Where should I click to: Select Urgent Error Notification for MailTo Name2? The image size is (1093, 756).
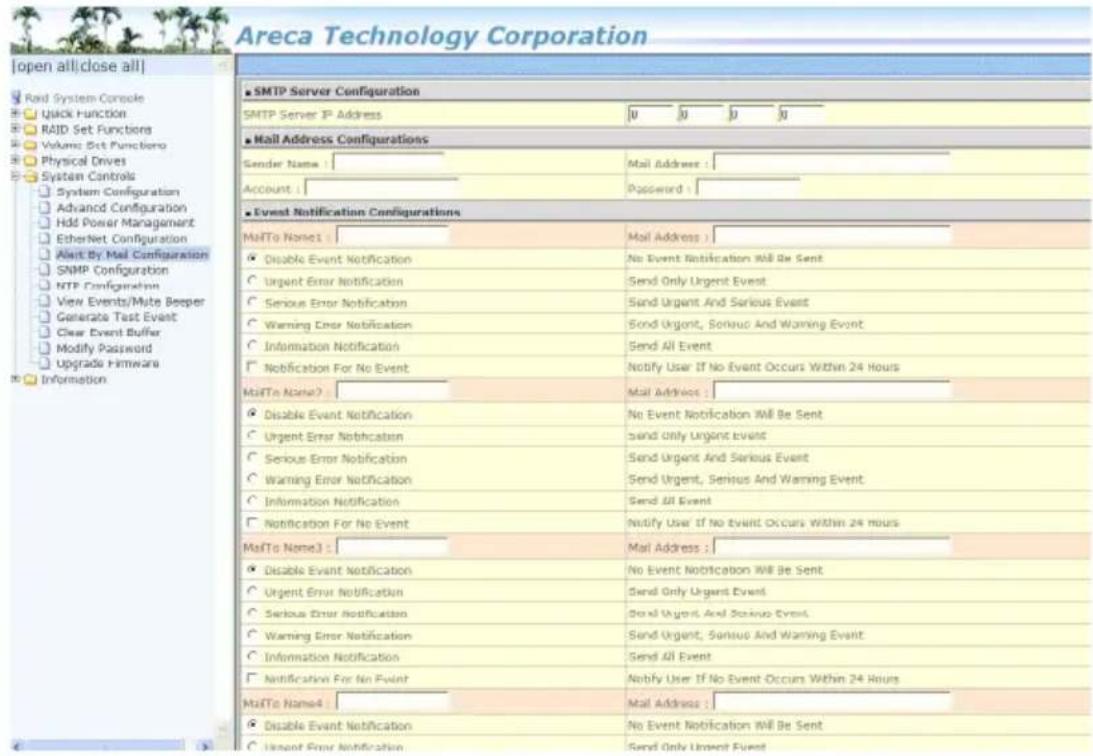[252, 436]
